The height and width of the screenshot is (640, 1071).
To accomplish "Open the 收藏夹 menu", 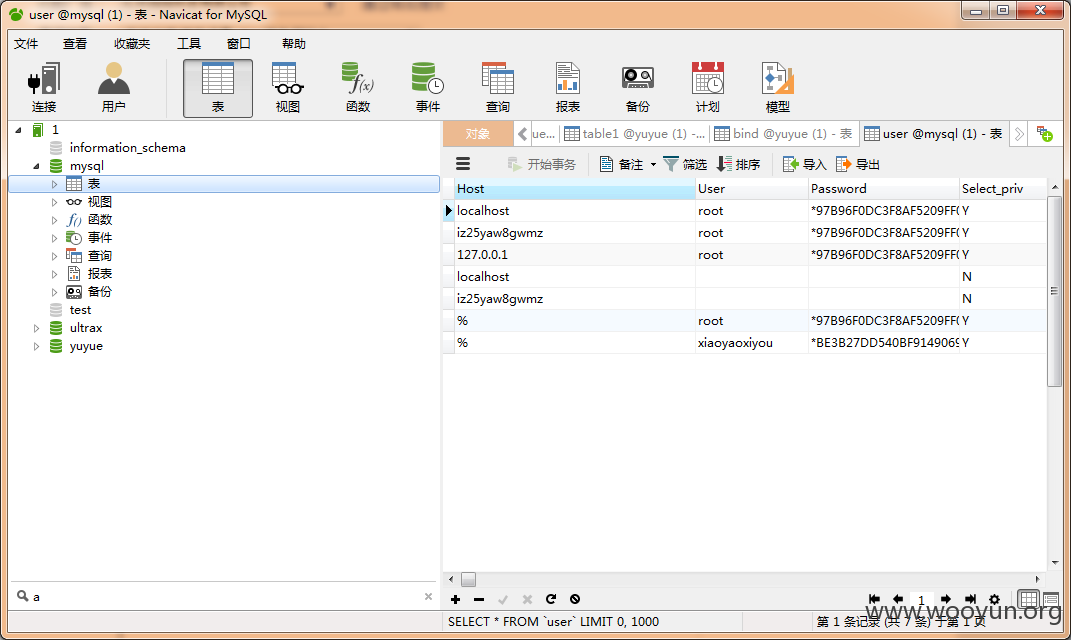I will (x=132, y=44).
